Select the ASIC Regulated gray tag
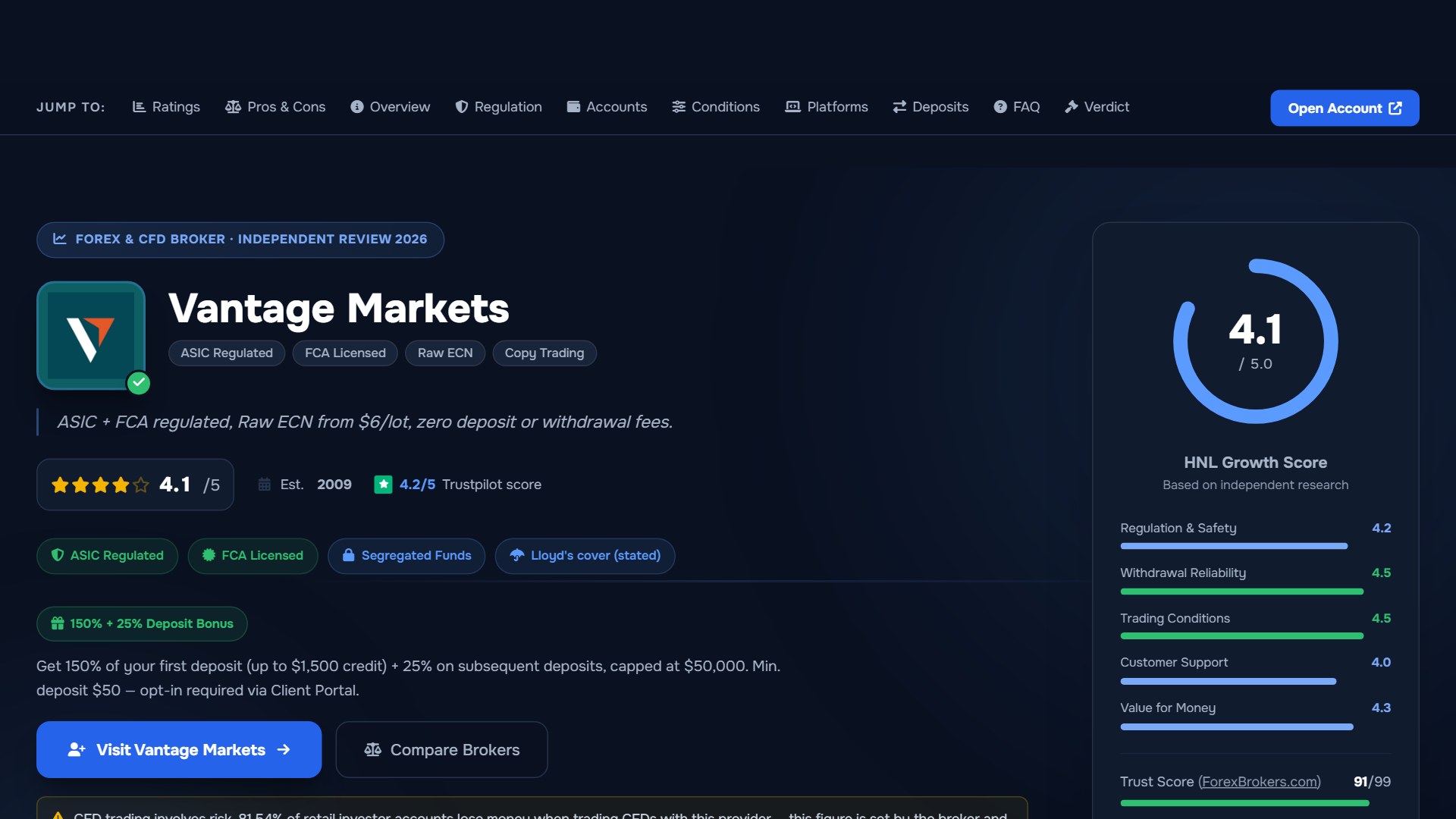 point(227,353)
